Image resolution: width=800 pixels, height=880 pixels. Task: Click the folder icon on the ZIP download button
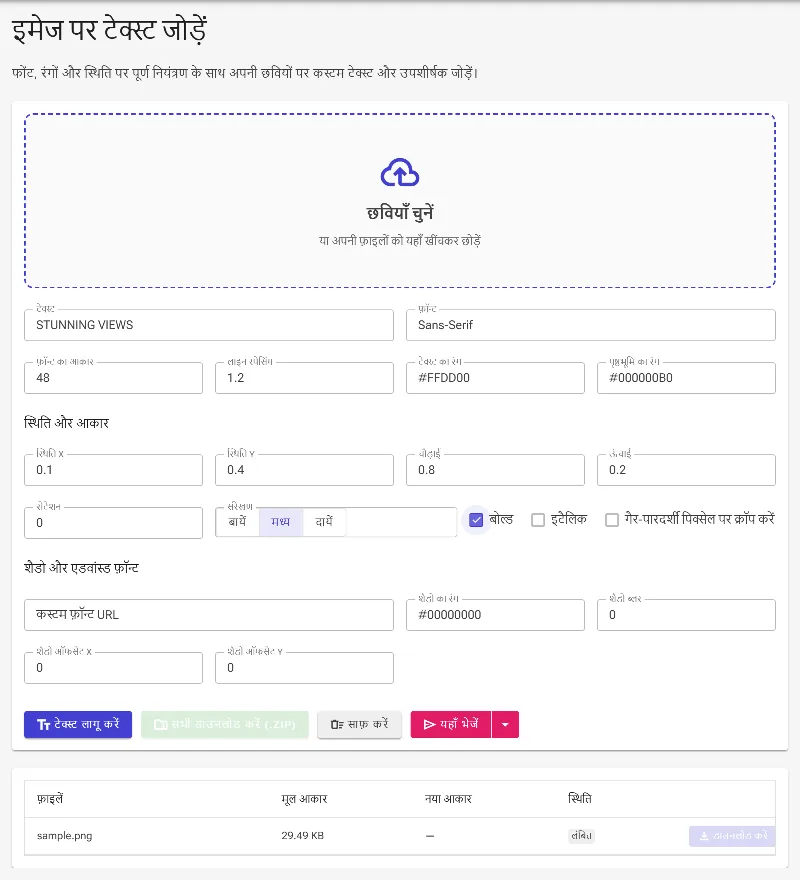click(161, 725)
